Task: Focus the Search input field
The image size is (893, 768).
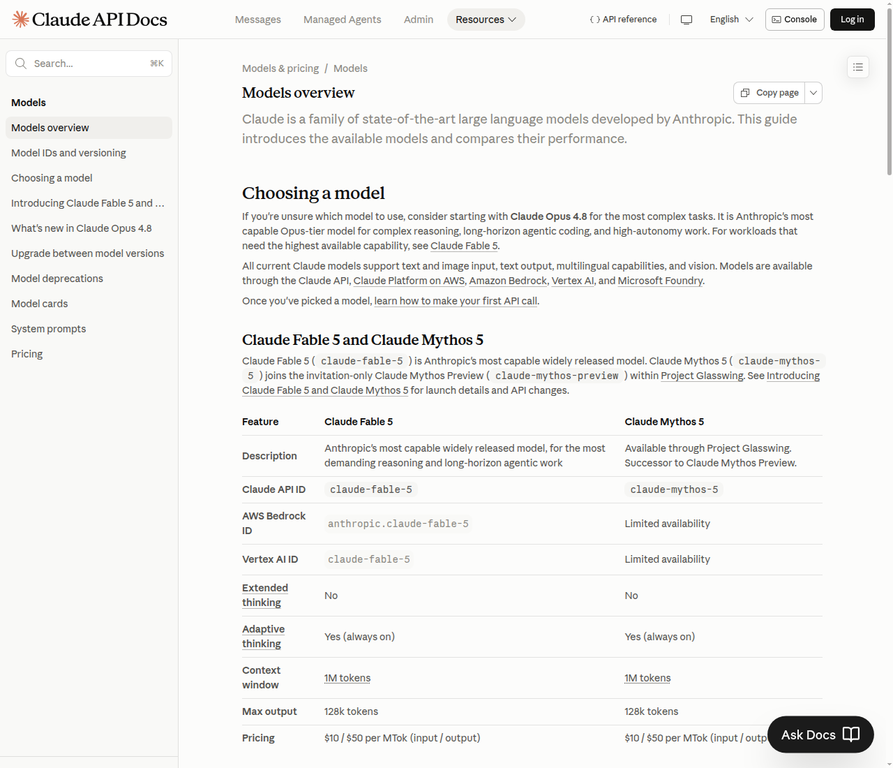Action: (89, 63)
